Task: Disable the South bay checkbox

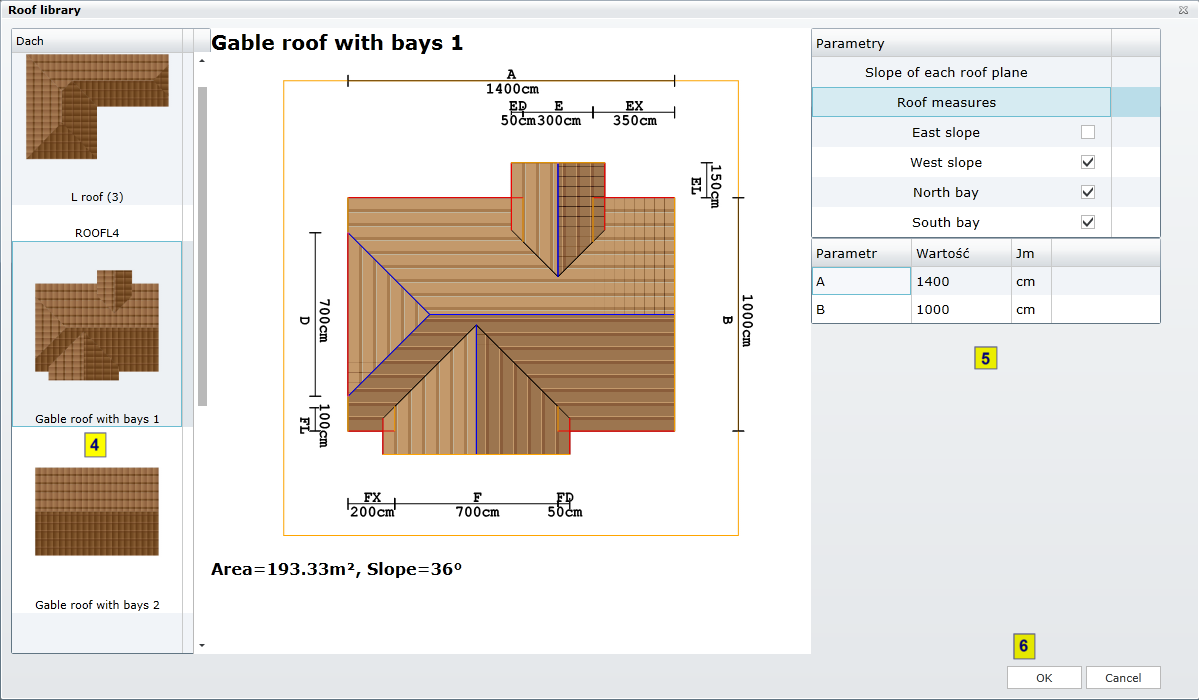Action: 1088,222
